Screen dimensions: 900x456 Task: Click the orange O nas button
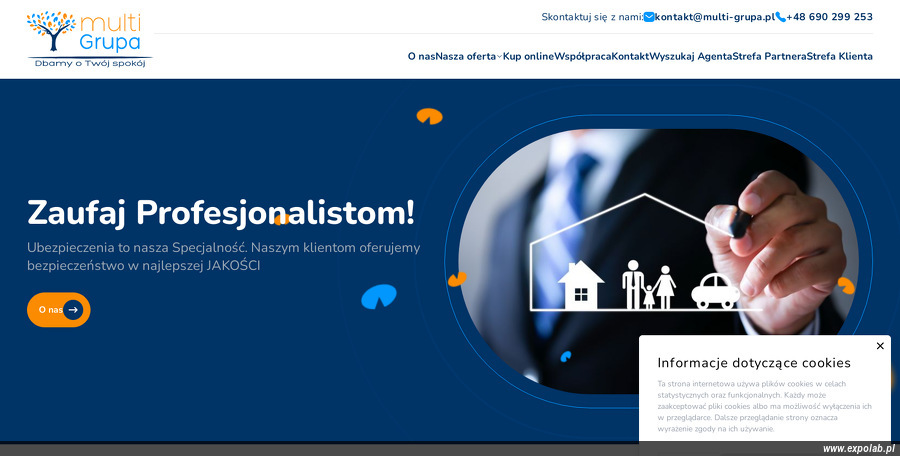[59, 310]
